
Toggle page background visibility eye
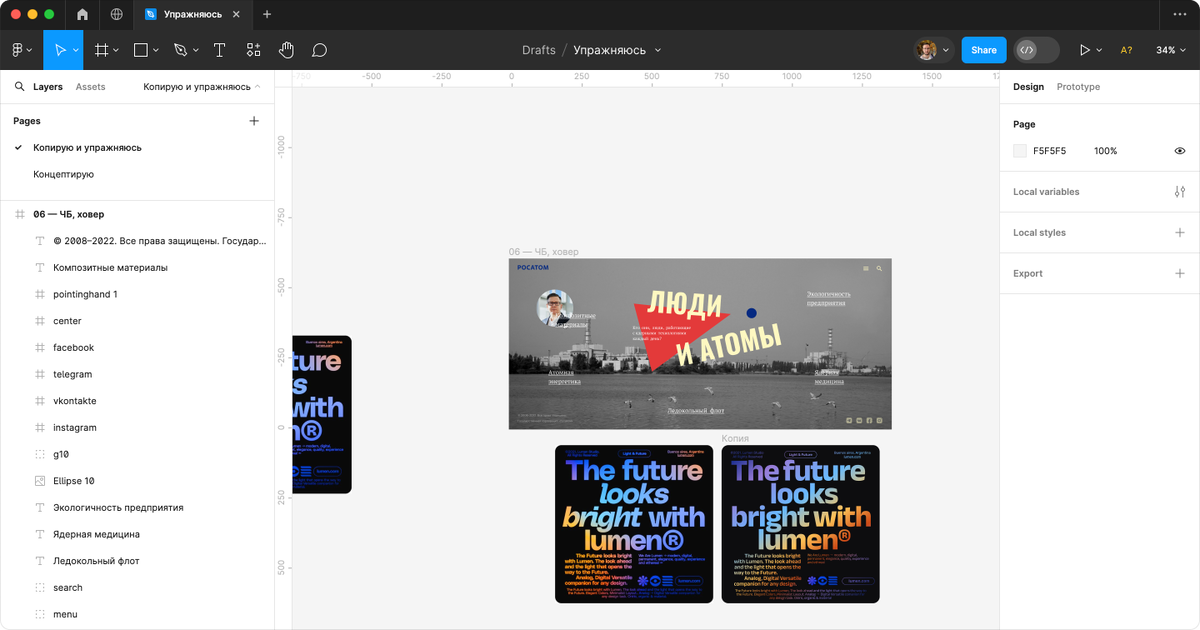[1180, 151]
